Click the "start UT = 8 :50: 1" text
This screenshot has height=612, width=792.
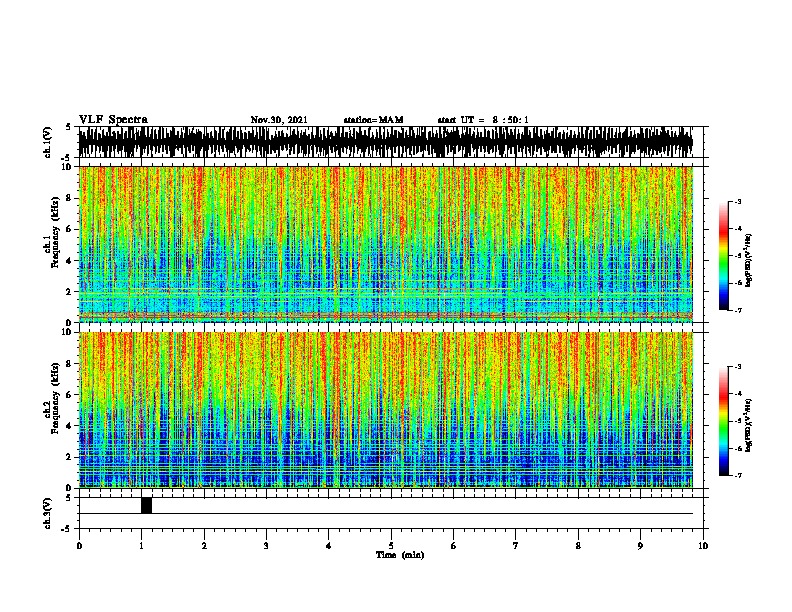483,120
